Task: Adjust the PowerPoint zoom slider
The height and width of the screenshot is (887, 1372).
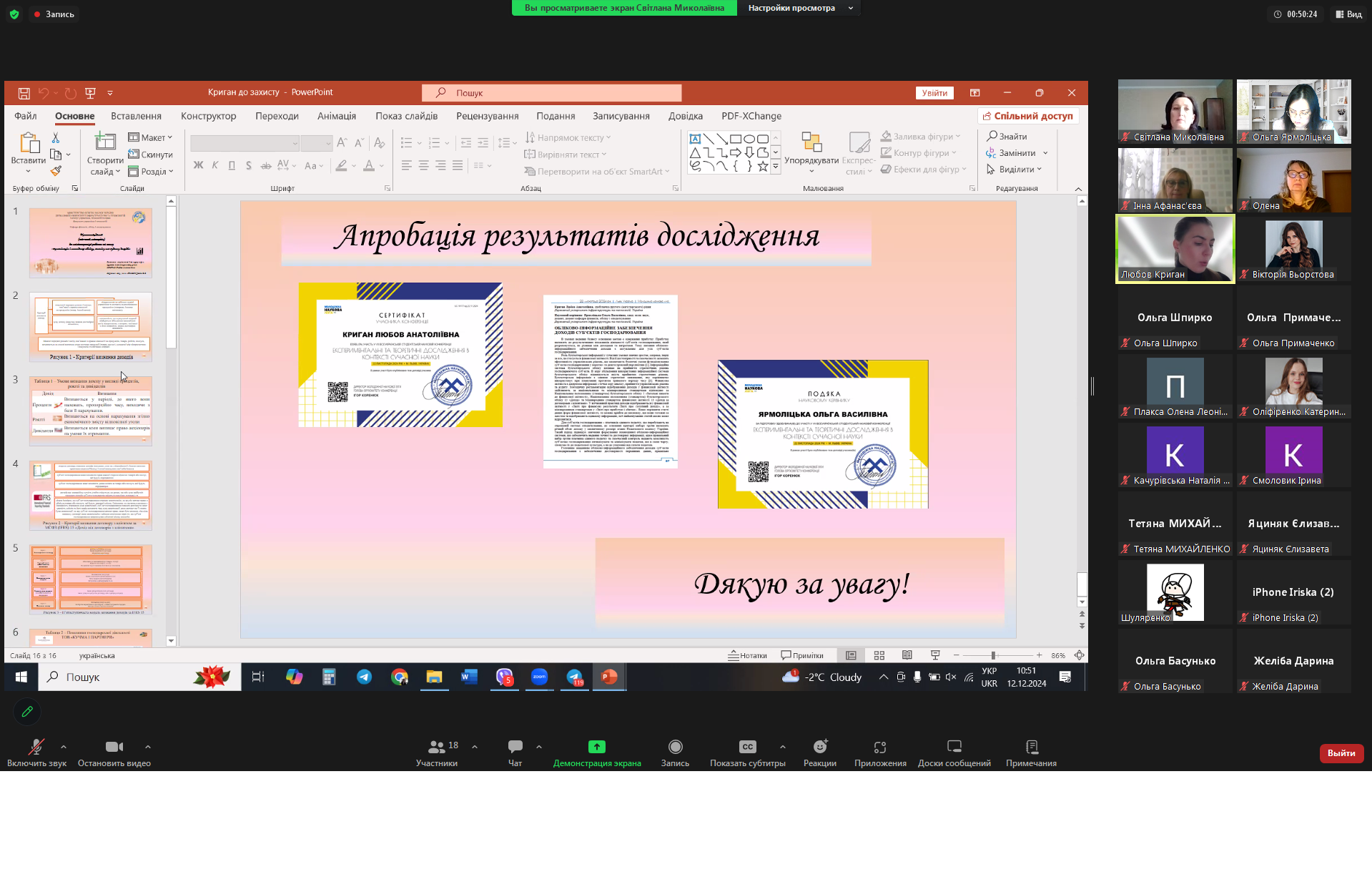Action: pos(992,655)
